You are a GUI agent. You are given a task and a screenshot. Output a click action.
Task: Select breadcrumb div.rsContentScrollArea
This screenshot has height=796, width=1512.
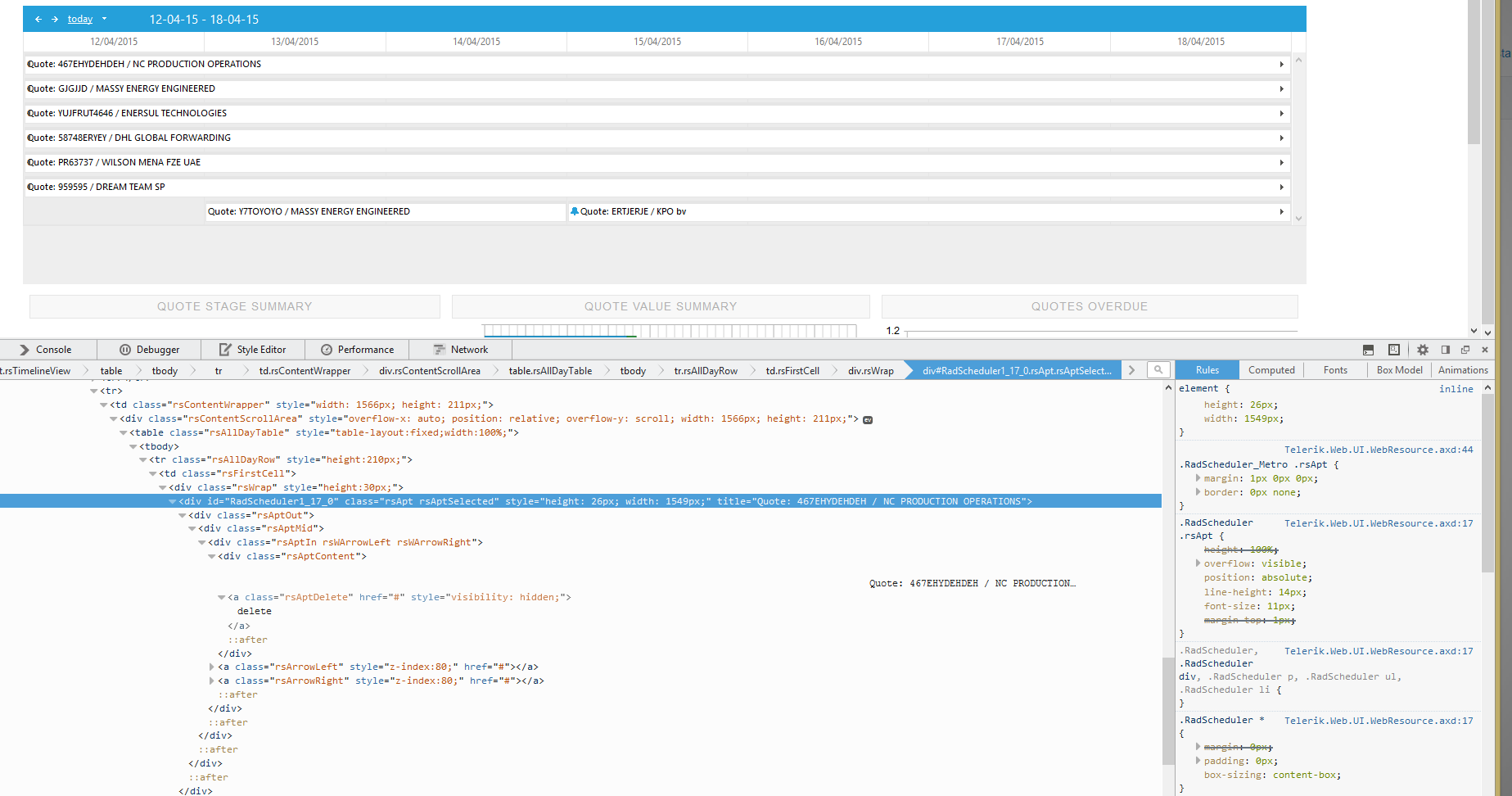[x=429, y=371]
